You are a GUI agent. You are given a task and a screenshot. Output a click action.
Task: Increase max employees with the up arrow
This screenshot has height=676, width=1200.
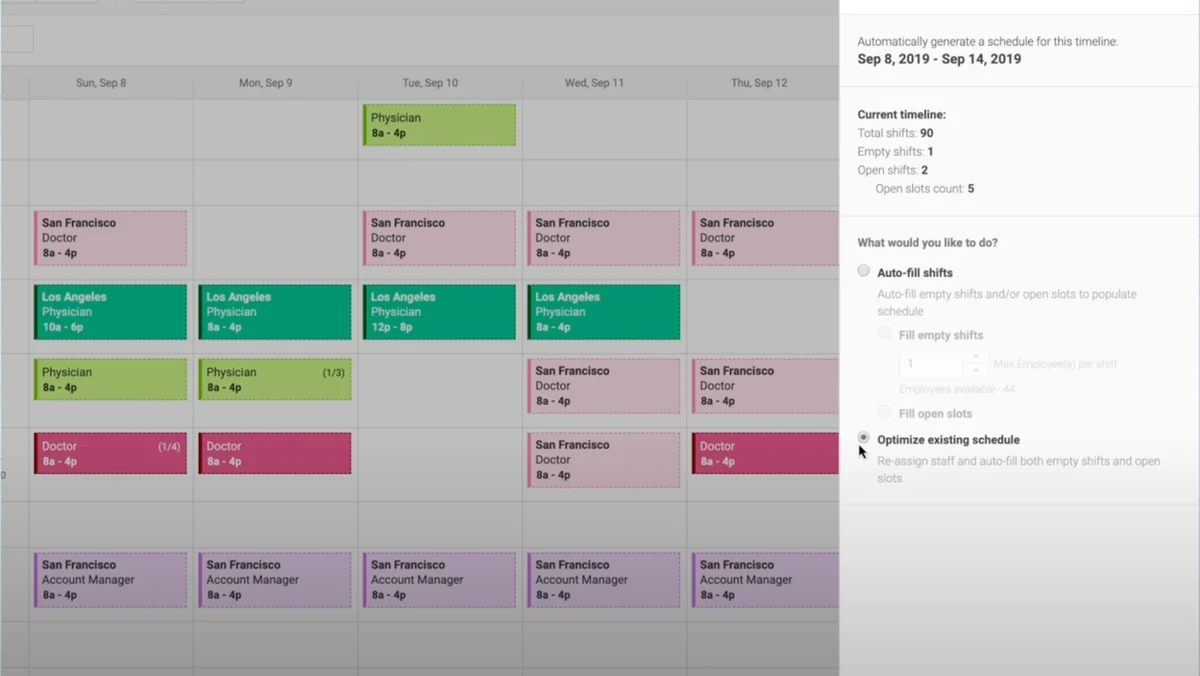coord(977,357)
